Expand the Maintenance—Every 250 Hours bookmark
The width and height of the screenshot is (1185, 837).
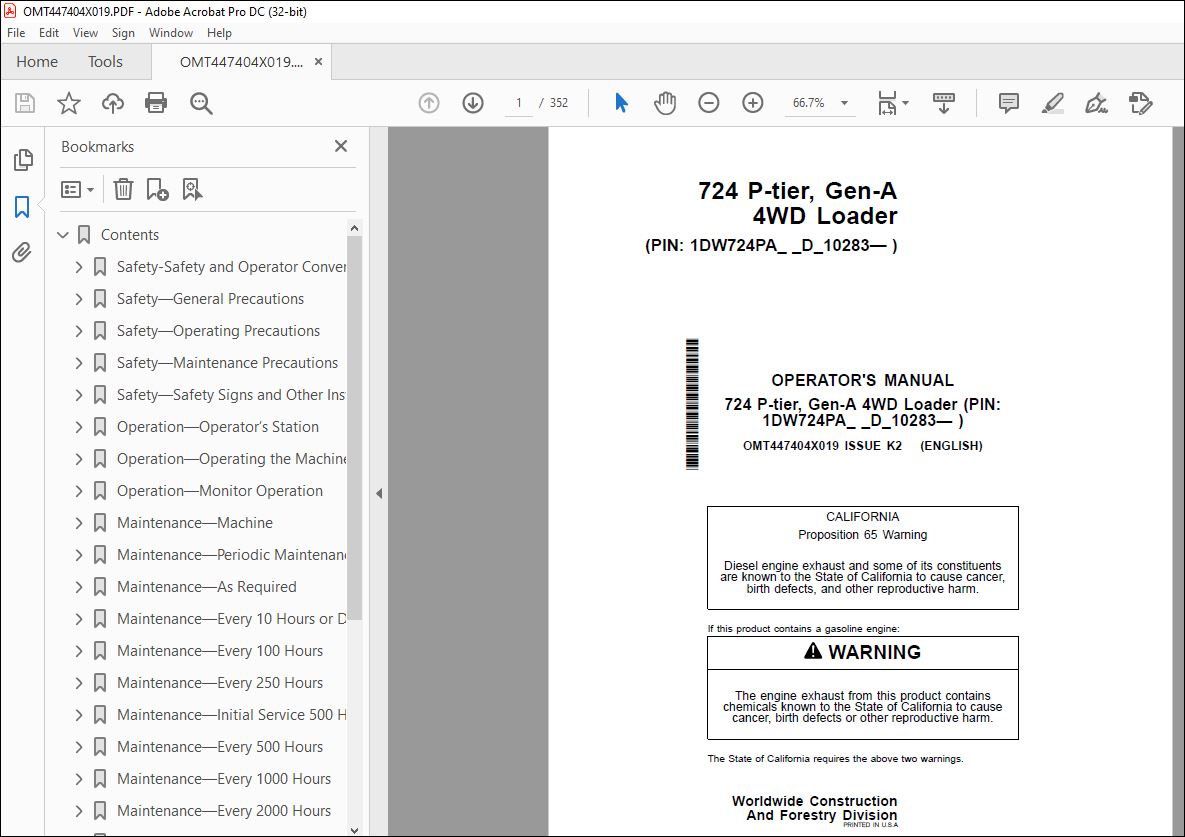pos(79,683)
